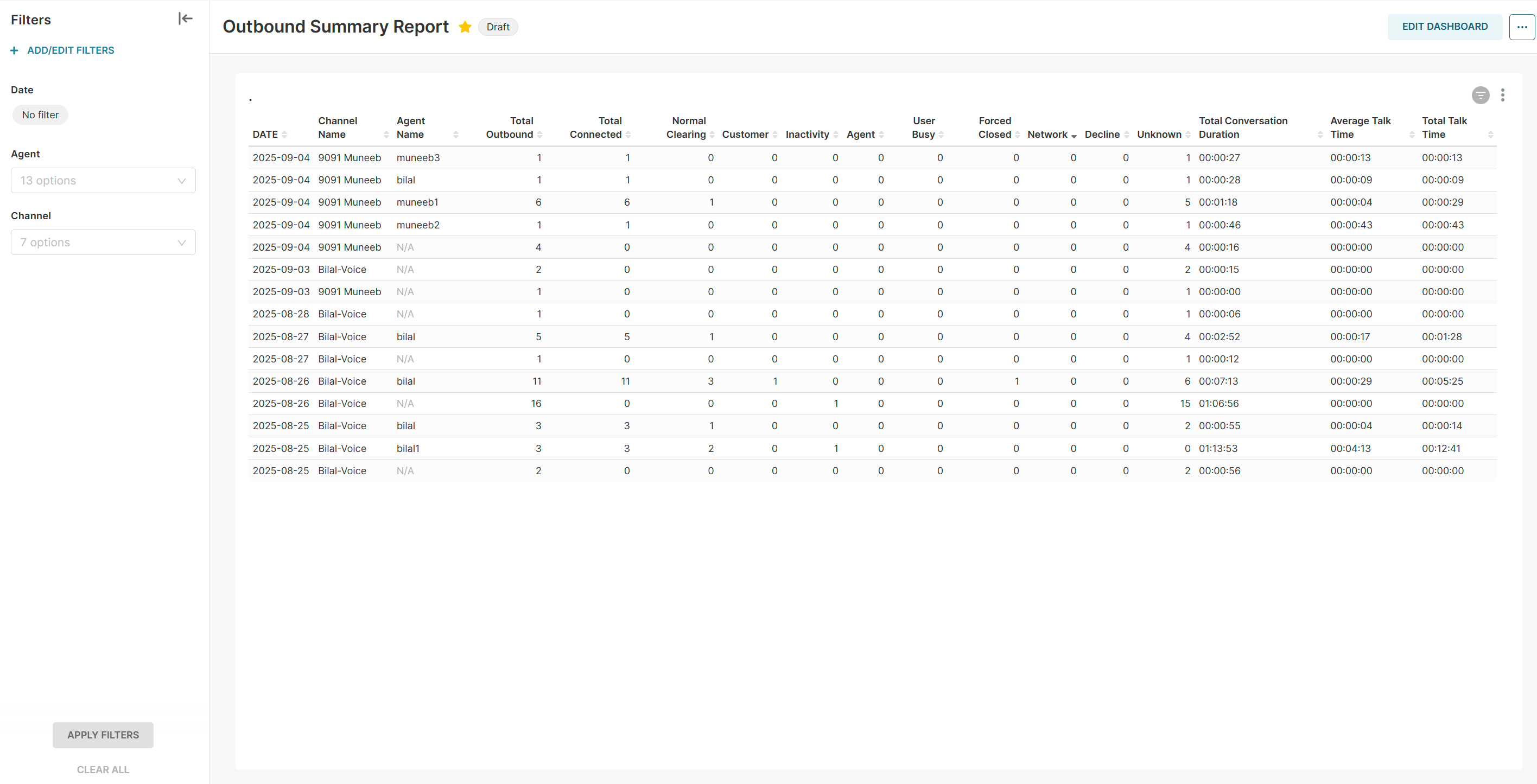The image size is (1537, 784).
Task: Open the Agent filter dropdown
Action: [x=103, y=180]
